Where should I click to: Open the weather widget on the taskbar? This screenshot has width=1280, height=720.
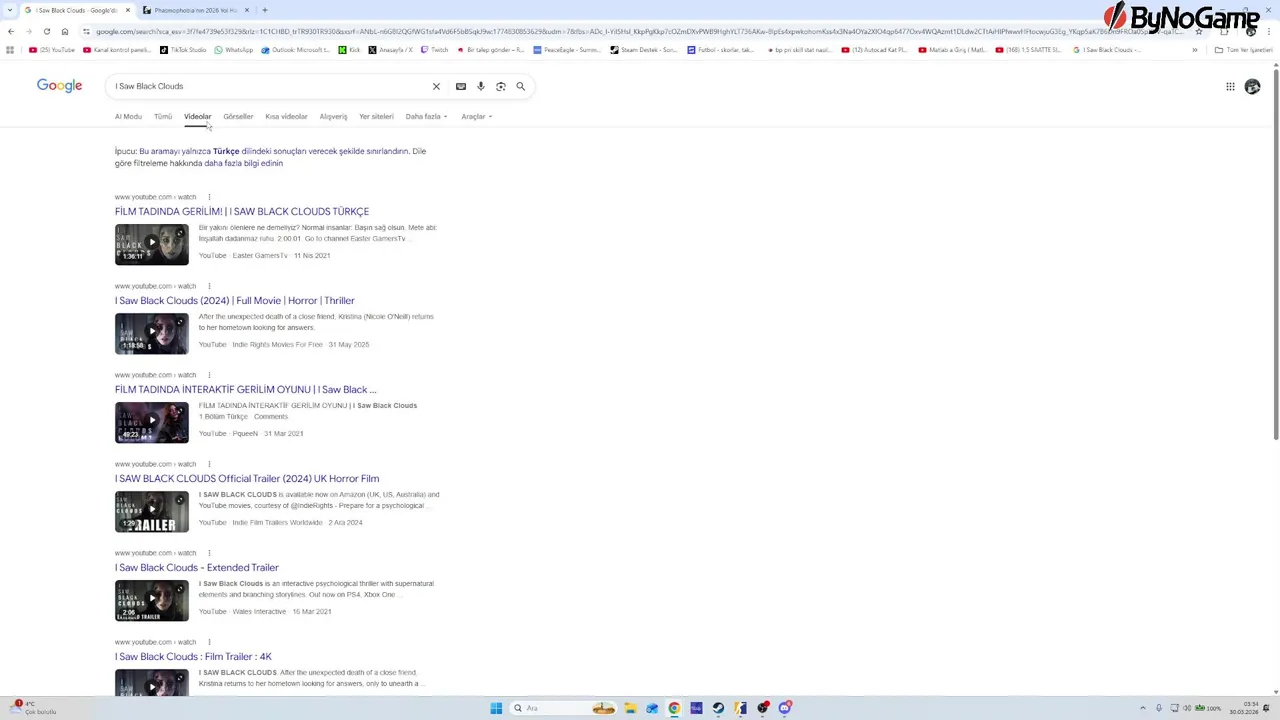pos(35,708)
